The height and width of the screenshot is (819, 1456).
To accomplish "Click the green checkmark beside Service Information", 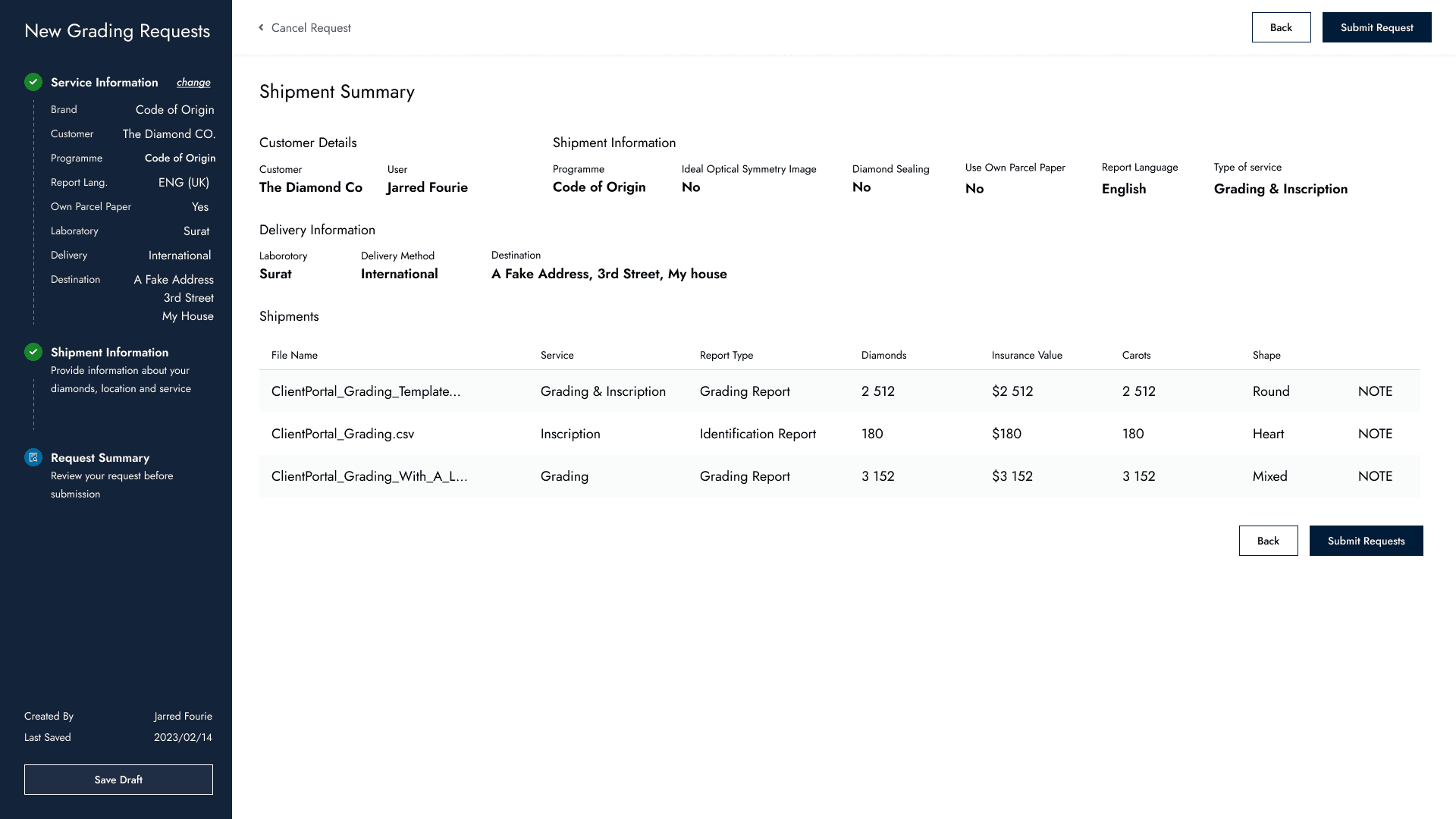I will click(x=33, y=82).
